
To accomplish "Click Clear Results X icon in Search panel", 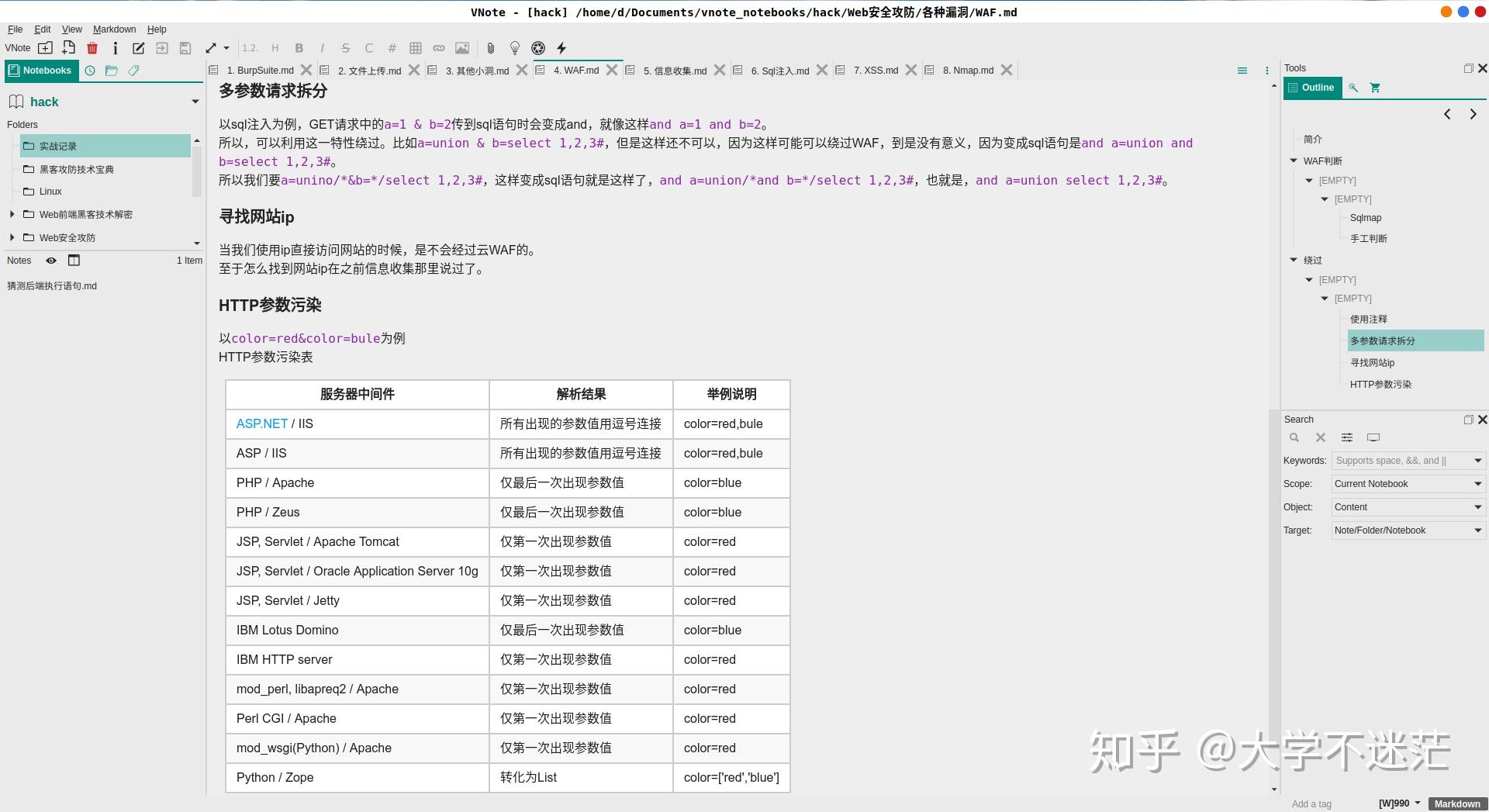I will 1321,437.
